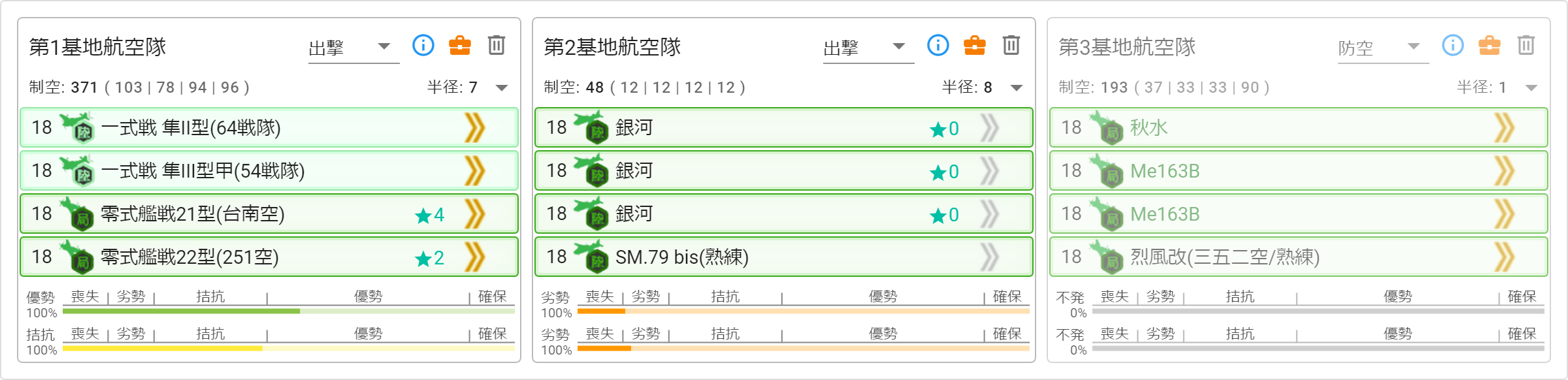
Task: Click the ★0 improvement level on the first 銀河
Action: click(944, 129)
